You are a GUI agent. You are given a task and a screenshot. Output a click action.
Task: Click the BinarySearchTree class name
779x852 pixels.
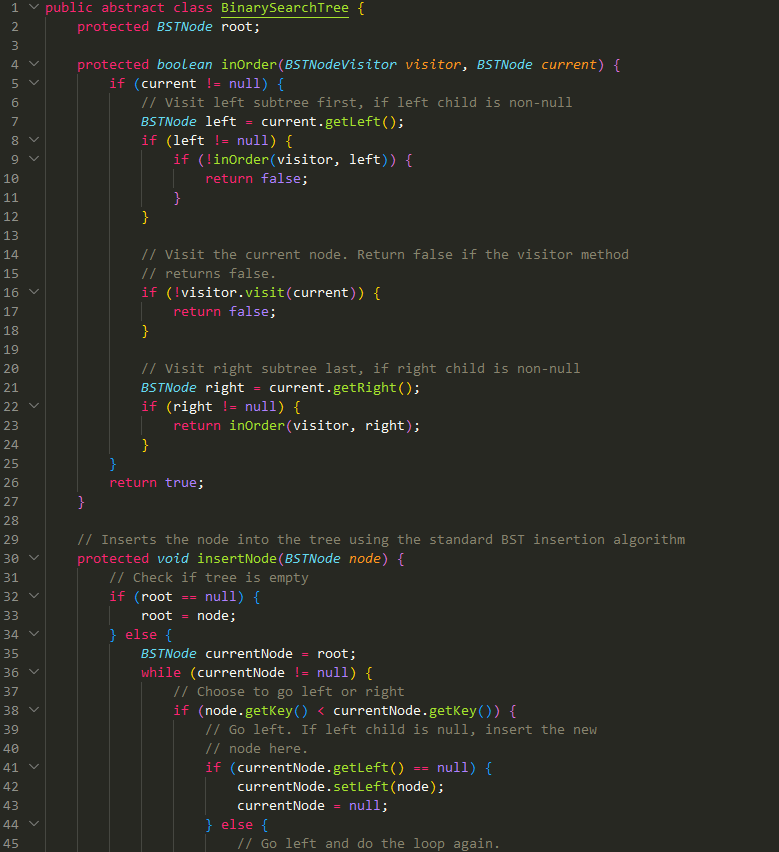point(285,8)
